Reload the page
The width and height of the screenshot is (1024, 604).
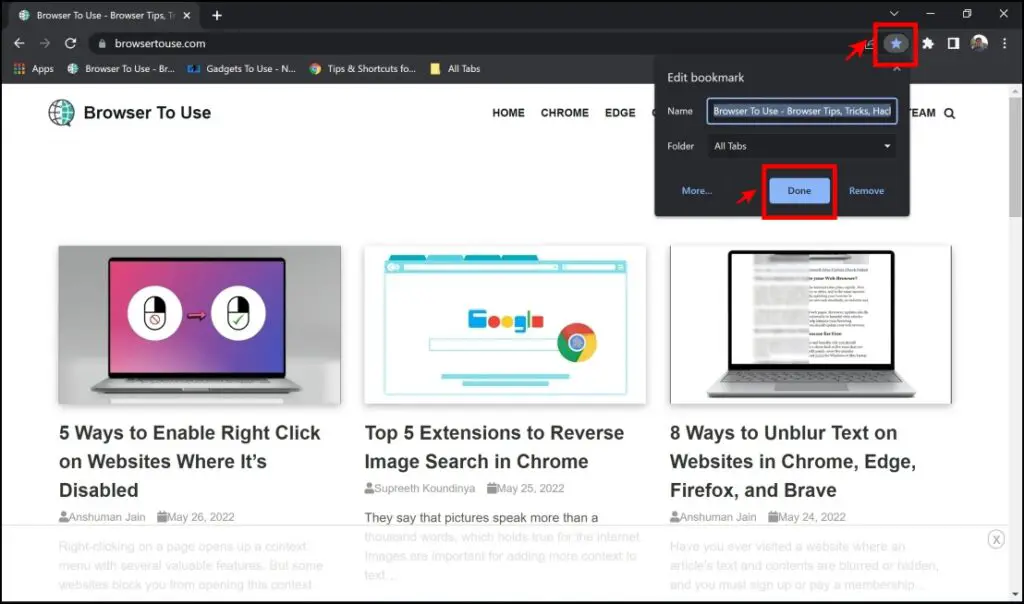[x=71, y=44]
